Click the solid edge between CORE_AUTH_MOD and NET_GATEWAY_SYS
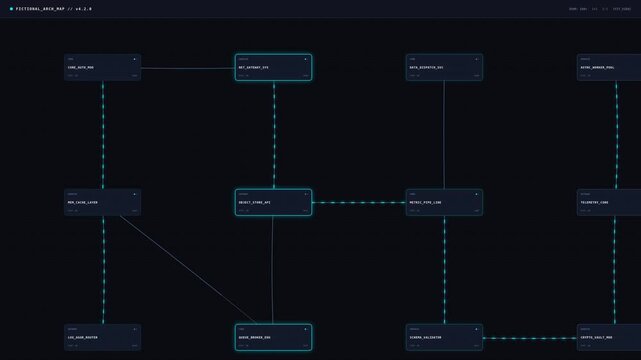Image resolution: width=641 pixels, height=360 pixels. (188, 68)
